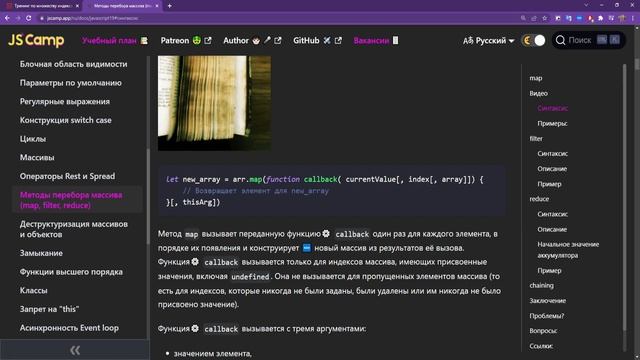640x360 pixels.
Task: Open Параметры по умолчанию sidebar item
Action: coord(71,83)
